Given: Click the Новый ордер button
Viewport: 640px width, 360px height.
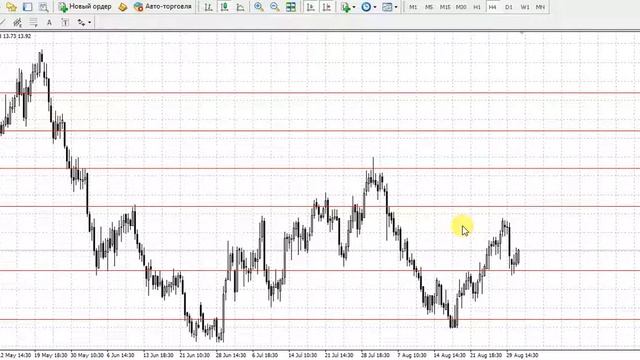Looking at the screenshot, I should point(85,7).
